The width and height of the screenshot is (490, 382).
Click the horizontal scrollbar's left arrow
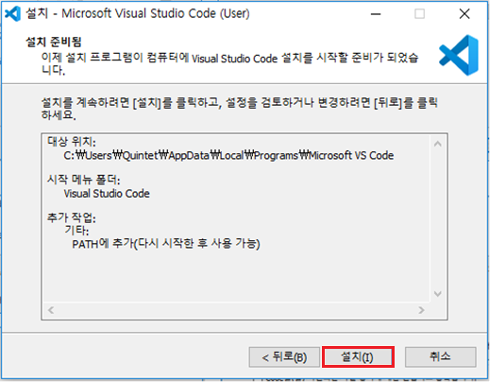[x=51, y=310]
